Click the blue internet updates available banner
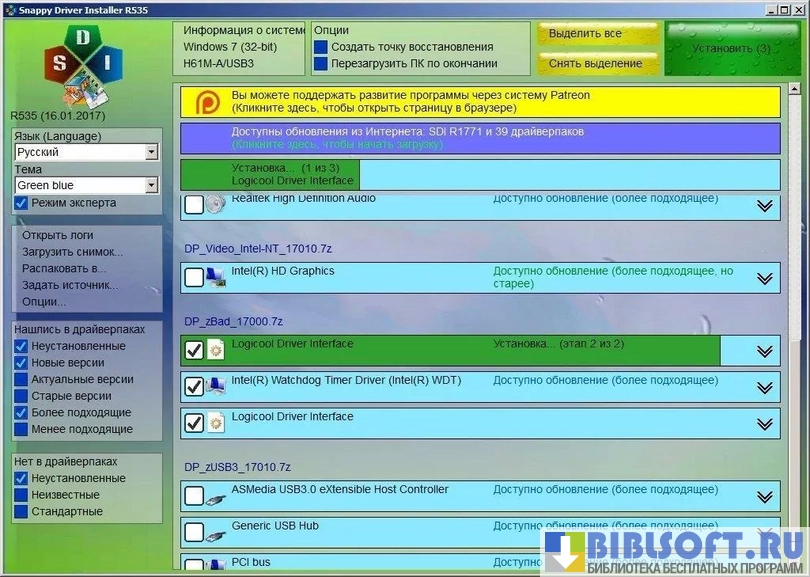The height and width of the screenshot is (577, 810). point(480,137)
